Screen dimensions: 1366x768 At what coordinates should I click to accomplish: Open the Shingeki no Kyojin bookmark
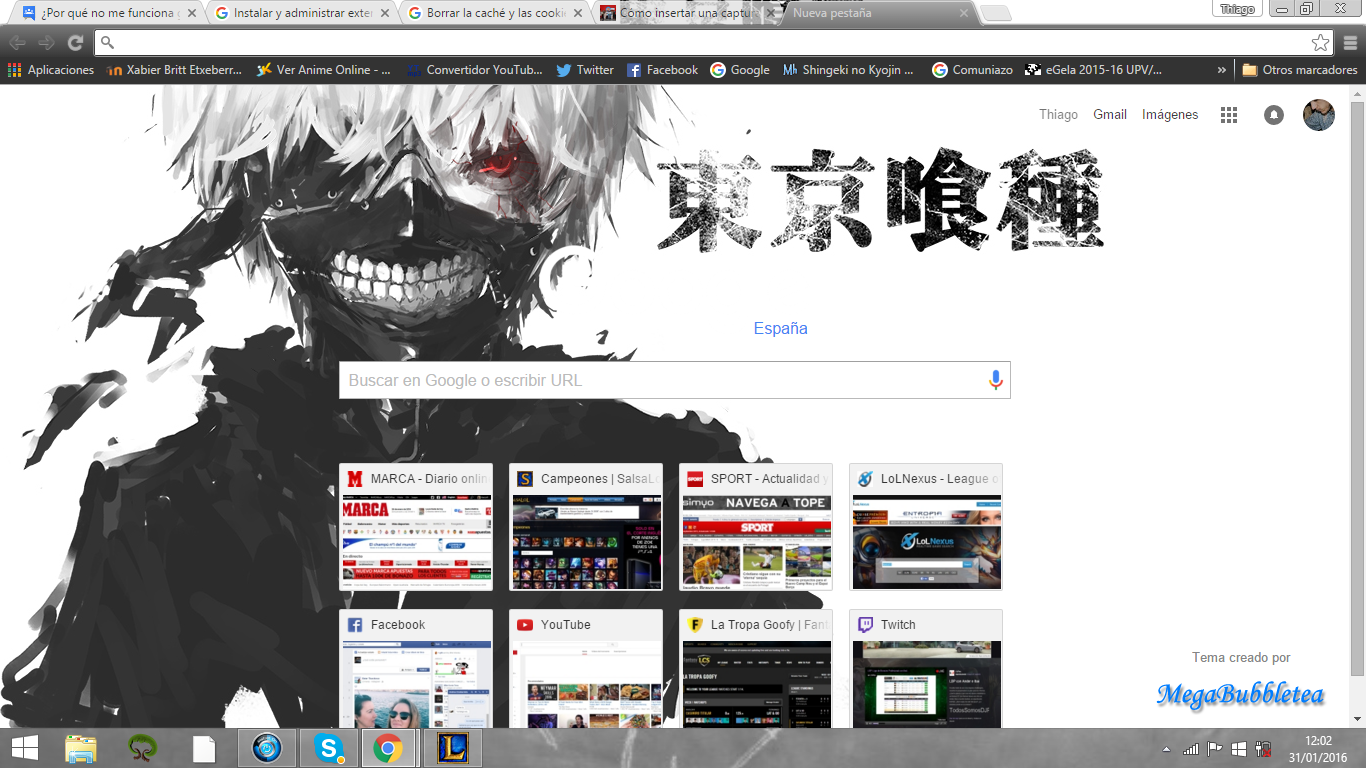click(x=848, y=70)
